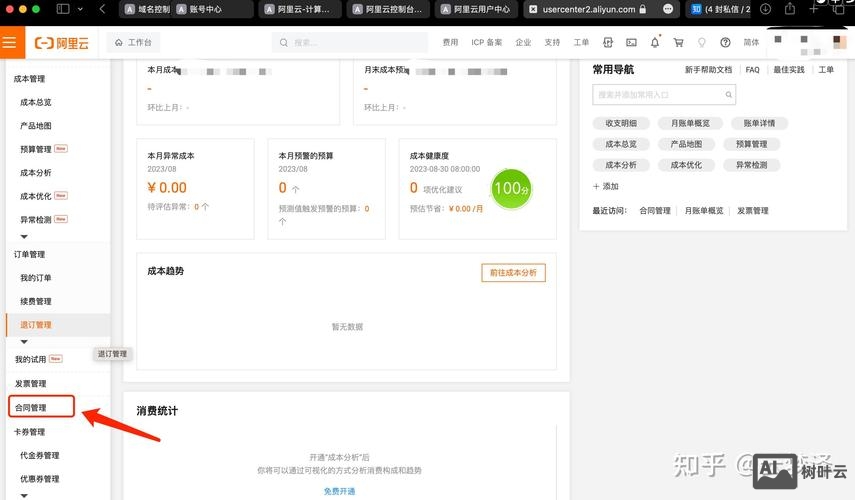Open Safari downloads icon
The width and height of the screenshot is (855, 500).
(x=766, y=9)
